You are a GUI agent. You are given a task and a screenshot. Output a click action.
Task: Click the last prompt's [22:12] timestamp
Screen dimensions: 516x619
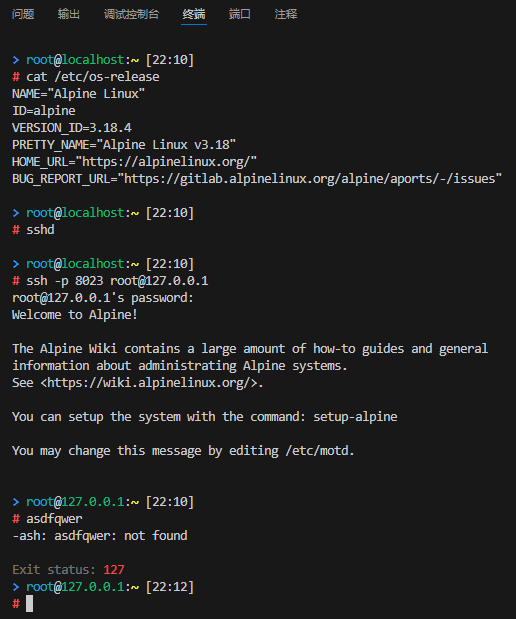(170, 587)
